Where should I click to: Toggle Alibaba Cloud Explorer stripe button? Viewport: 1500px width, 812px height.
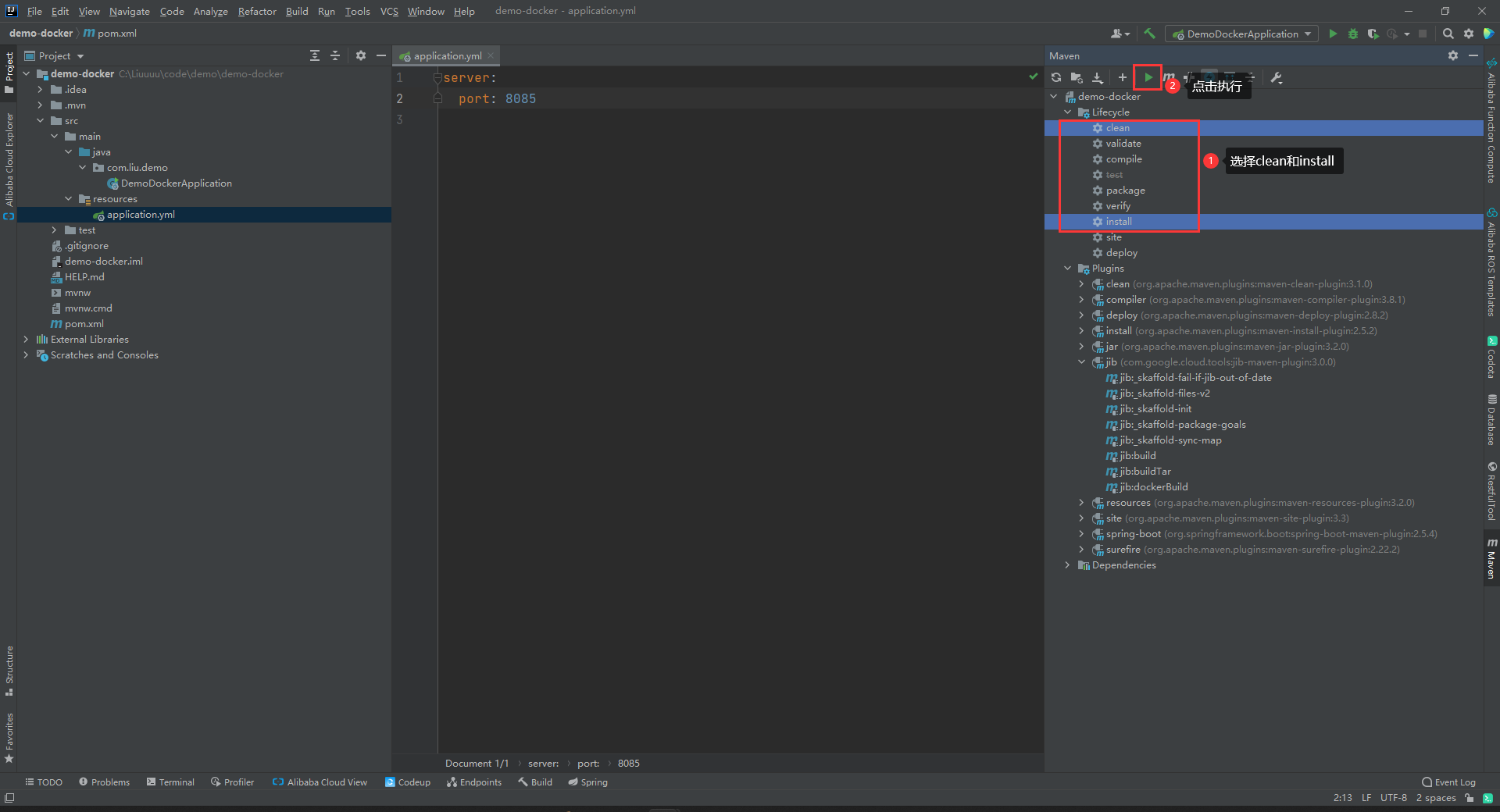(9, 166)
